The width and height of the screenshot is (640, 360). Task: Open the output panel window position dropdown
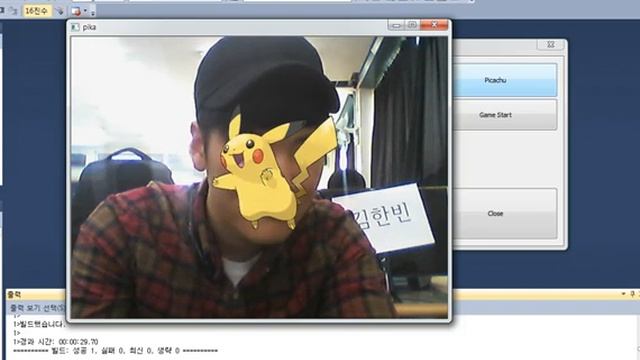tap(623, 294)
